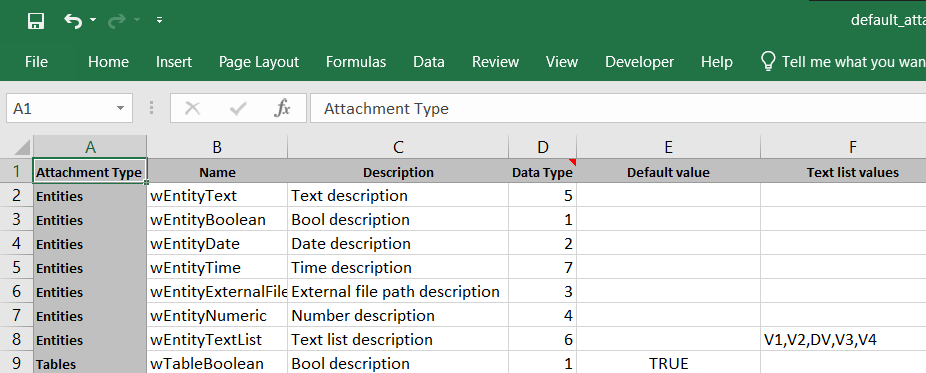
Task: Open the Name Box dropdown arrow
Action: coord(120,109)
